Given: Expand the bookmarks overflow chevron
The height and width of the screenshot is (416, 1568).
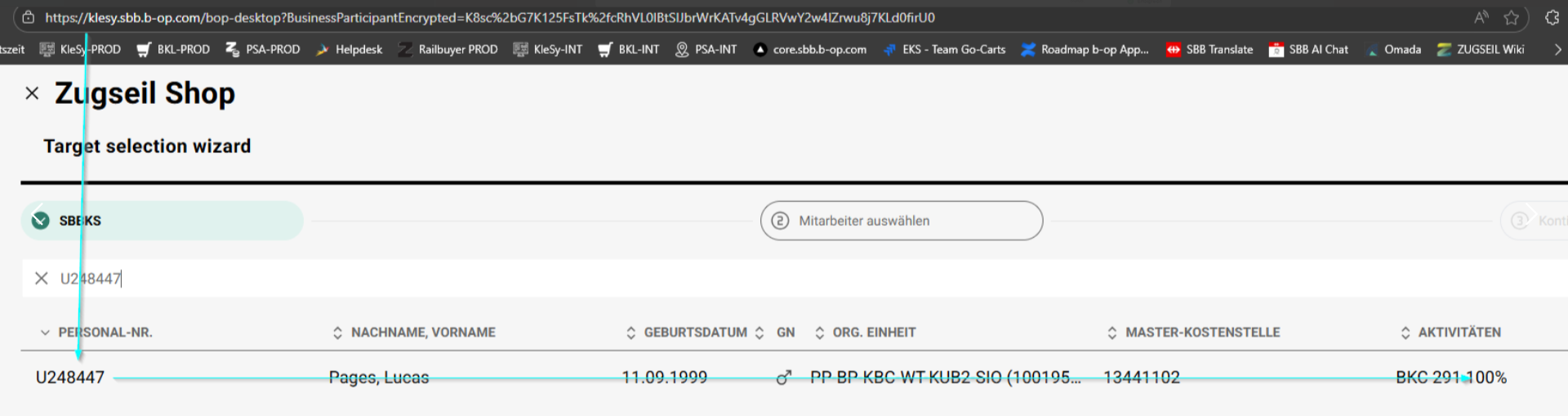Looking at the screenshot, I should [1557, 50].
